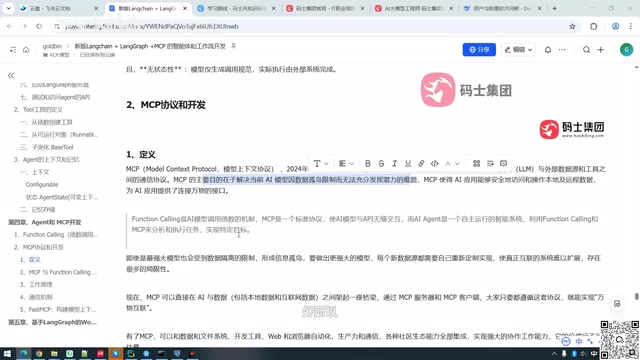Select outline item '2、MCP 与 Function Calling'
Viewport: 640px width, 360px height.
58,272
